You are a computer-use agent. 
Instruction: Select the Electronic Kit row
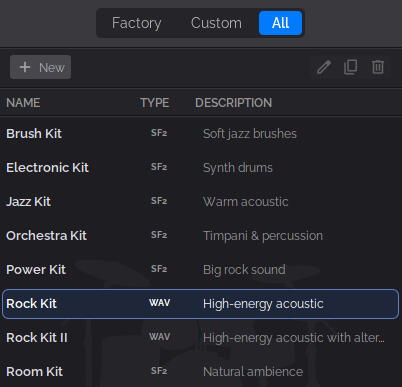[x=201, y=168]
